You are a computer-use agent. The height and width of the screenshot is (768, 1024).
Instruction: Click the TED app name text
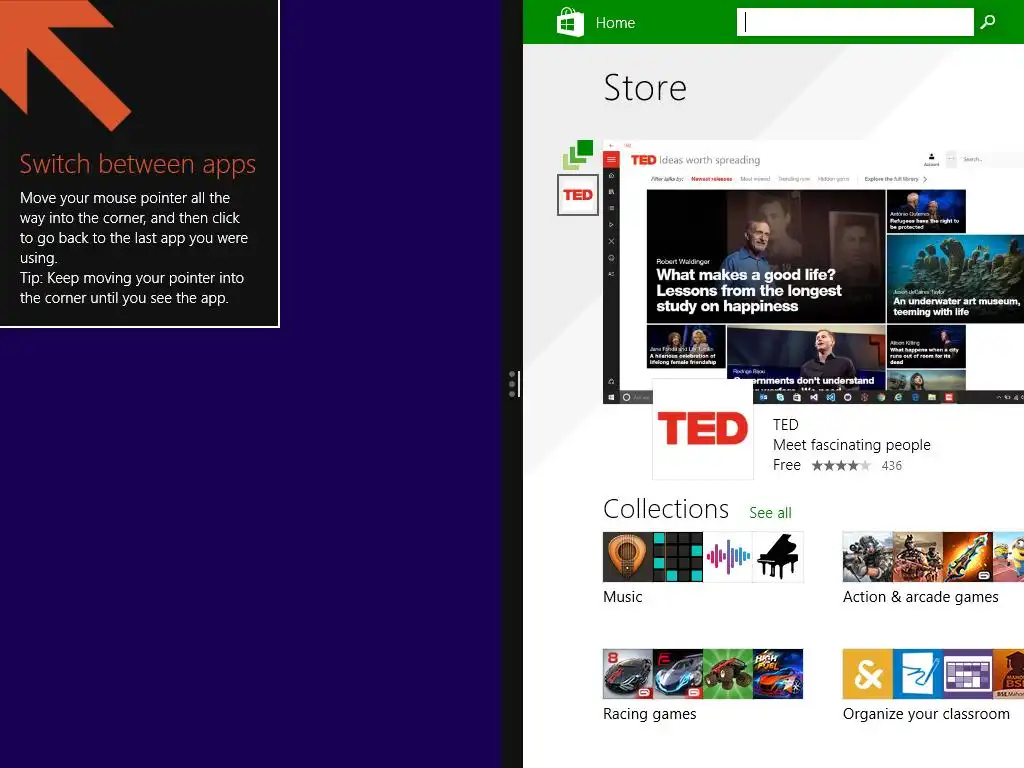(x=786, y=424)
